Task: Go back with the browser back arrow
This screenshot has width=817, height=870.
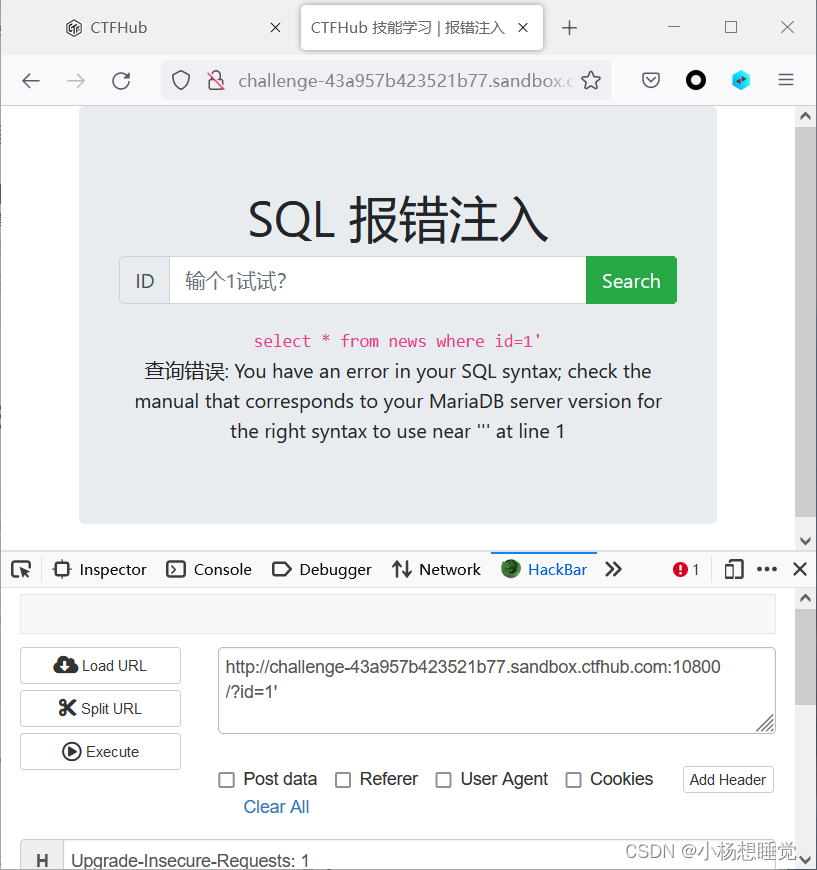Action: pos(31,81)
